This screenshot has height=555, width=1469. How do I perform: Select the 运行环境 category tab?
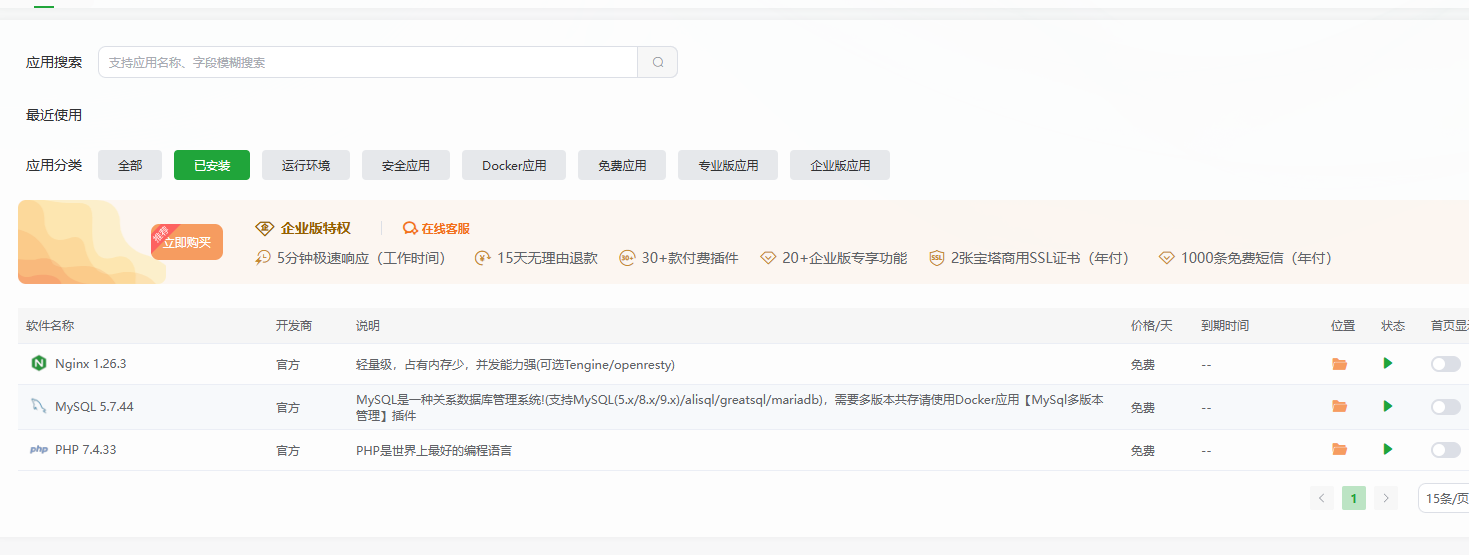point(306,165)
